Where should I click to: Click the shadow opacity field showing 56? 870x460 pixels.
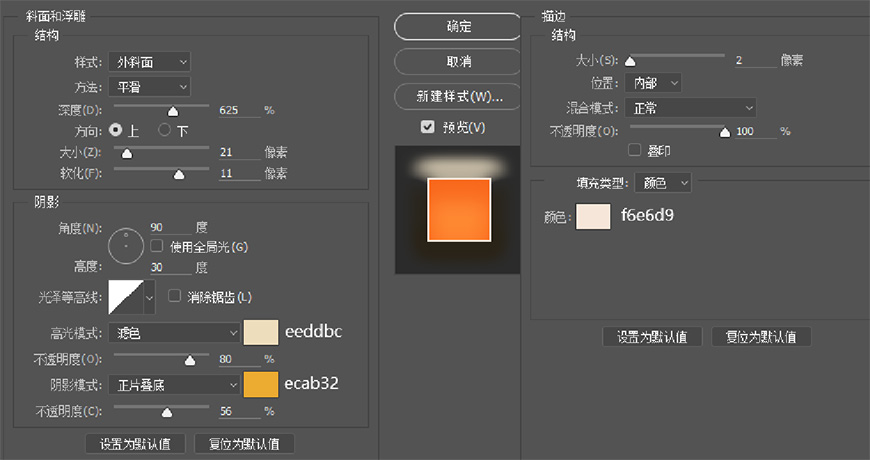pyautogui.click(x=240, y=411)
